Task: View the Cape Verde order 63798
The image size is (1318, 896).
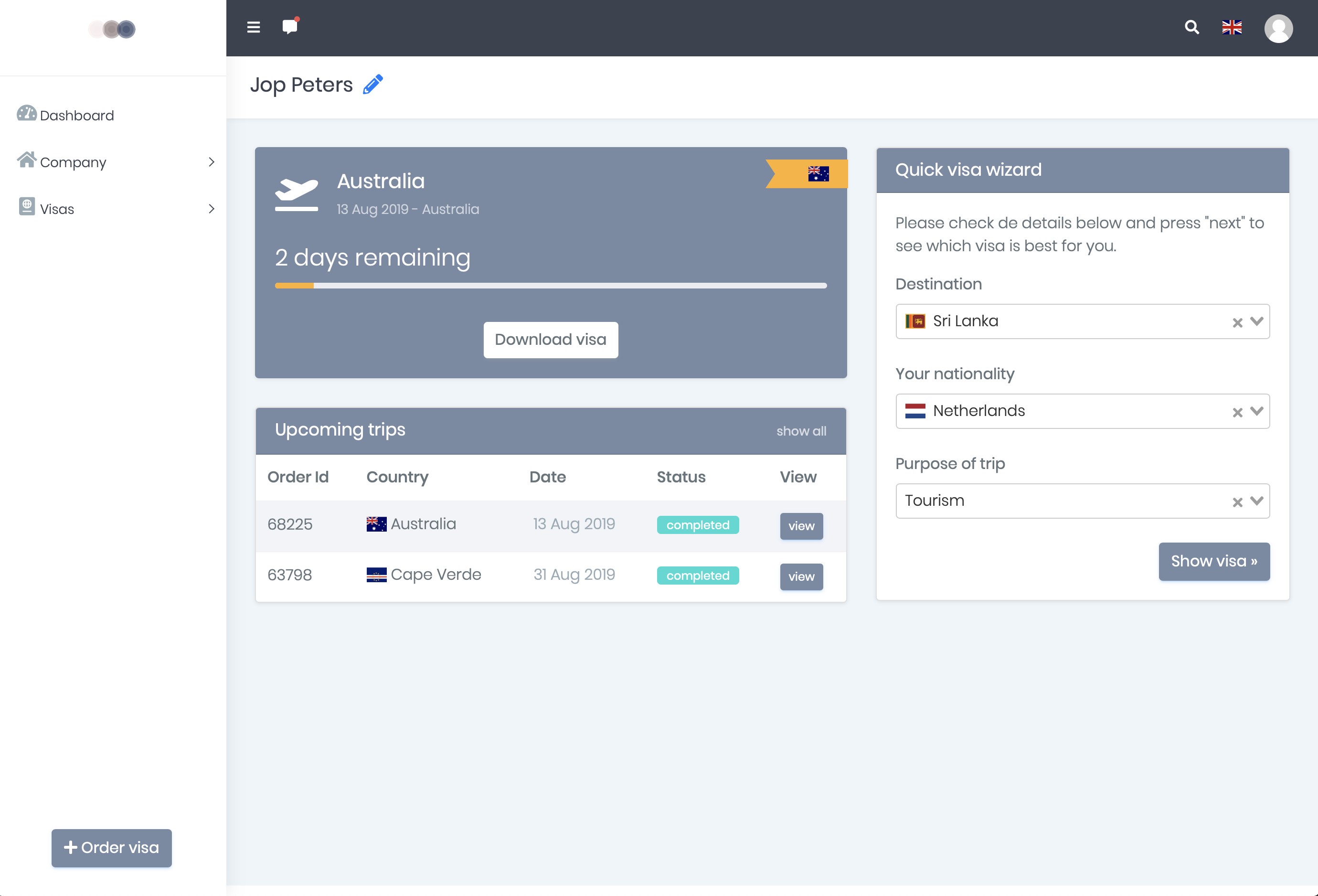Action: [801, 576]
